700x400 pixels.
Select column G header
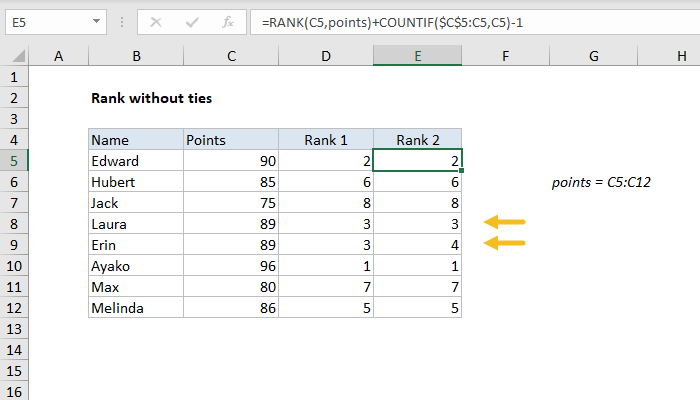[x=593, y=56]
